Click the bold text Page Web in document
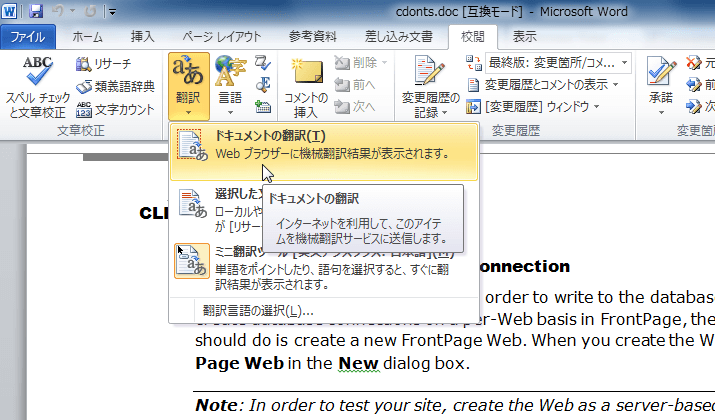The image size is (715, 420). point(239,363)
